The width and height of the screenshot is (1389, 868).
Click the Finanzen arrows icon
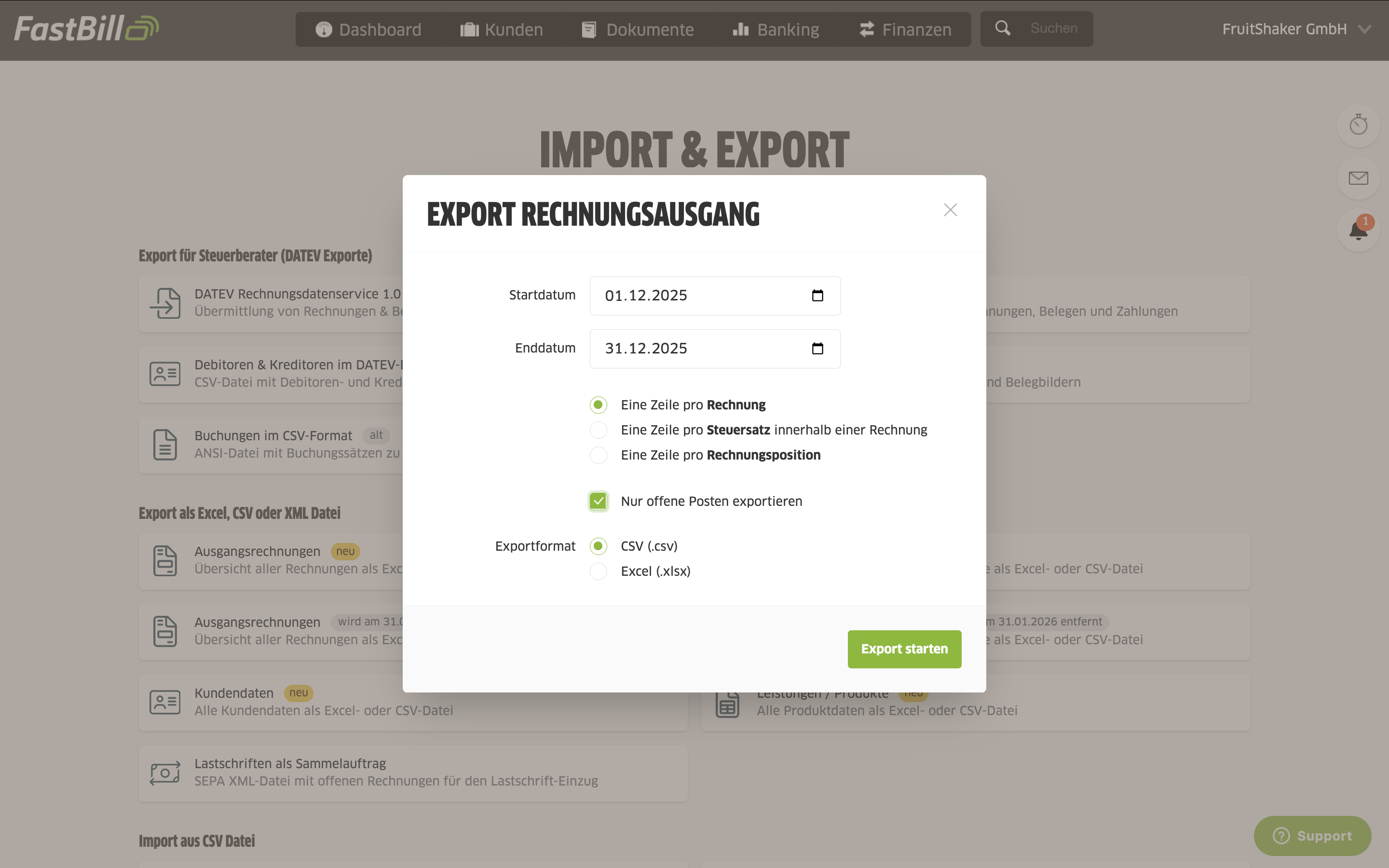[867, 29]
